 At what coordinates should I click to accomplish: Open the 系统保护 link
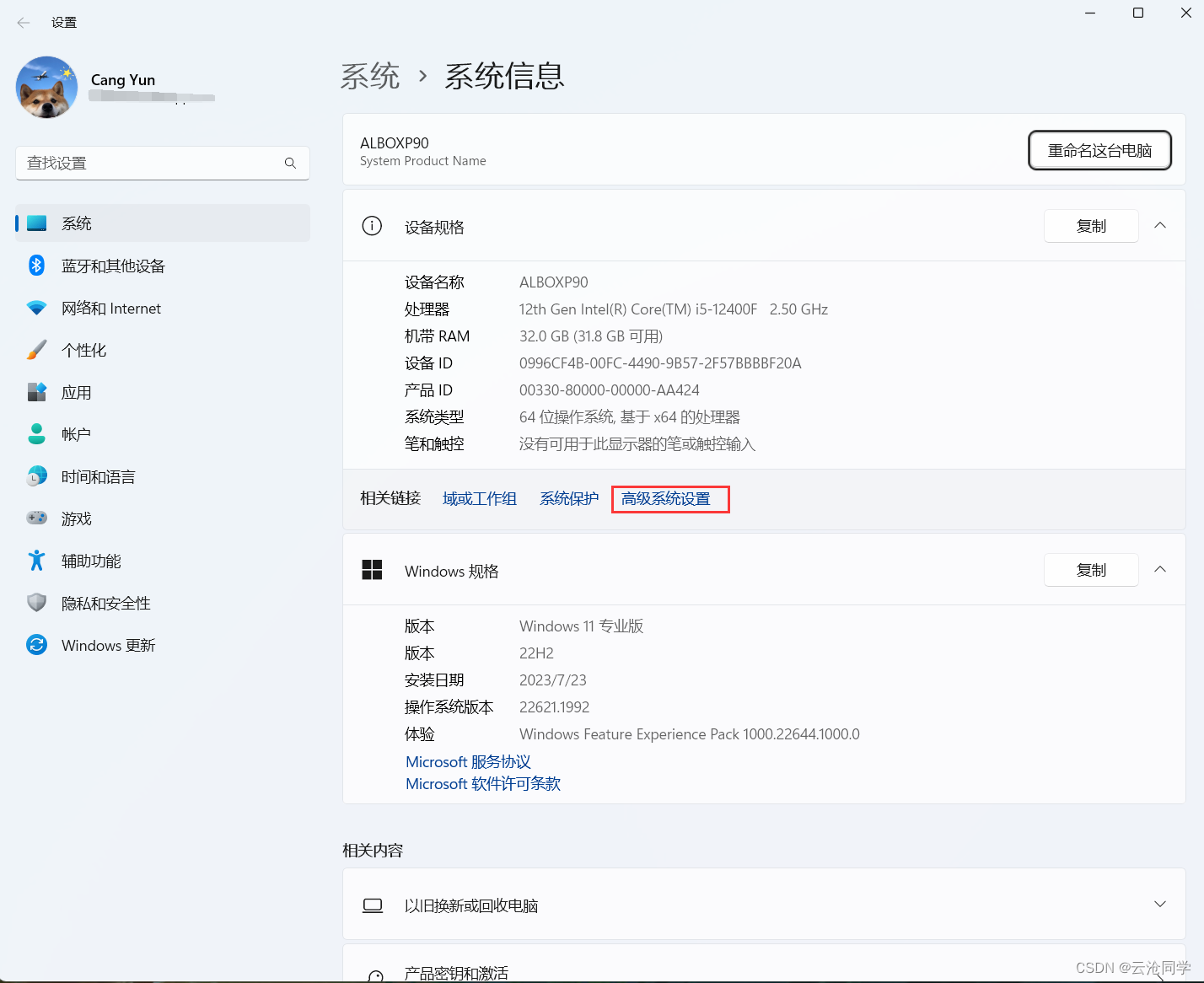click(569, 499)
